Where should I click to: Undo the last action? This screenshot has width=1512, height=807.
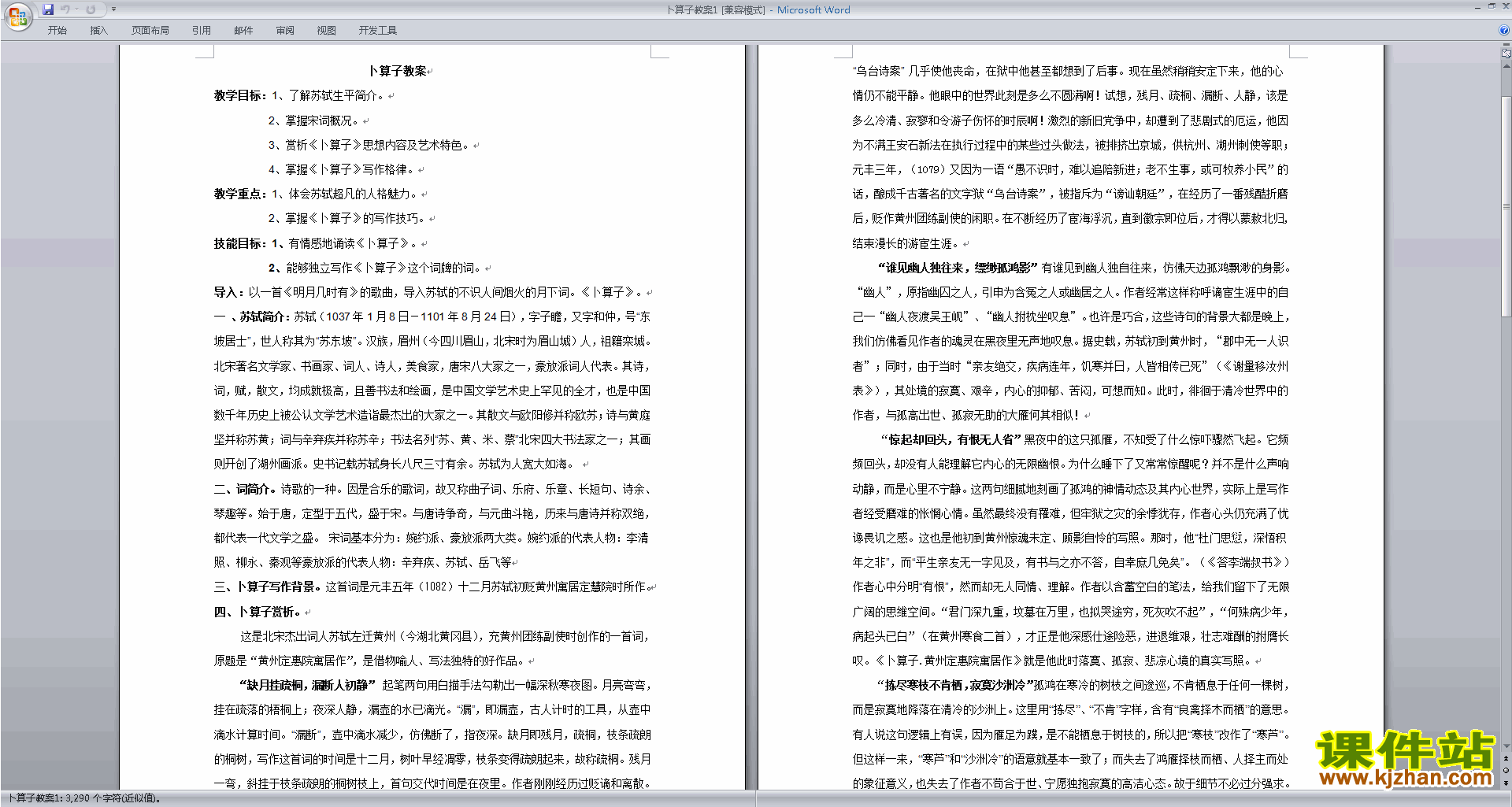coord(65,9)
